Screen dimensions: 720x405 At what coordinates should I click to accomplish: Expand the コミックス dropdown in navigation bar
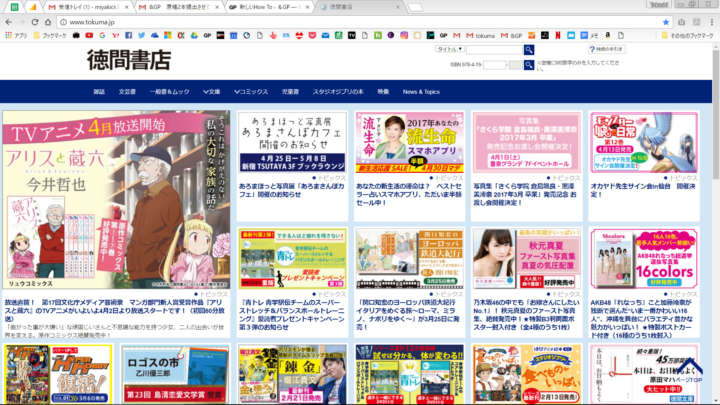tap(251, 92)
